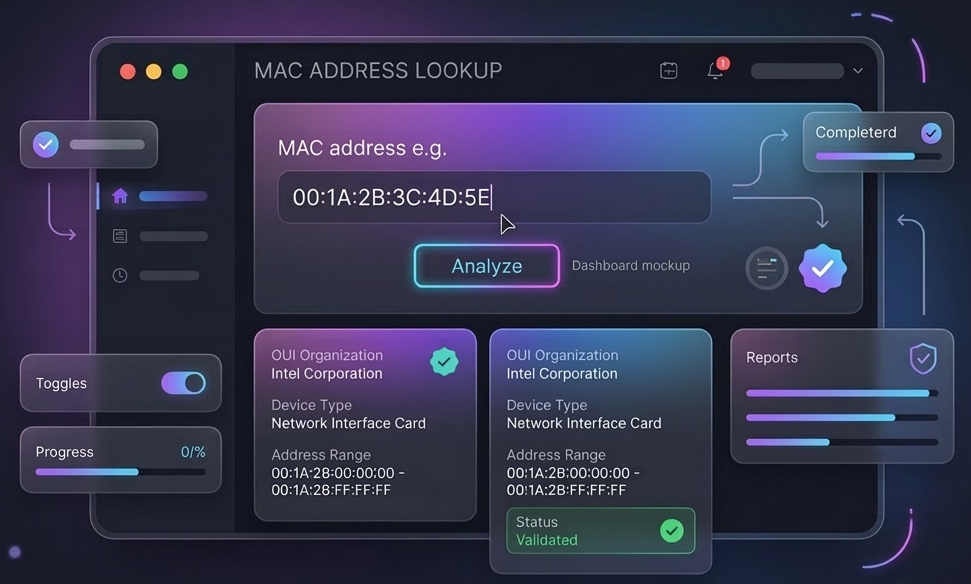The width and height of the screenshot is (971, 584).
Task: Click the Completerd progress bar
Action: click(878, 157)
